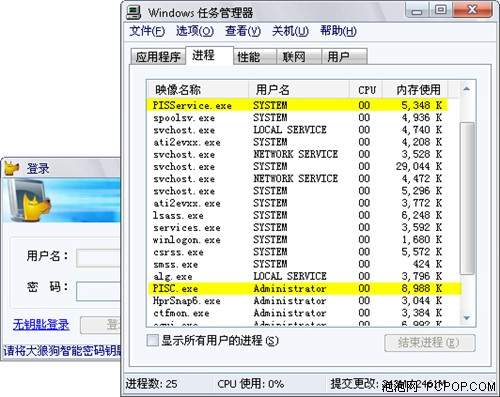Click the Task Manager title bar icon
The width and height of the screenshot is (500, 397).
click(134, 12)
